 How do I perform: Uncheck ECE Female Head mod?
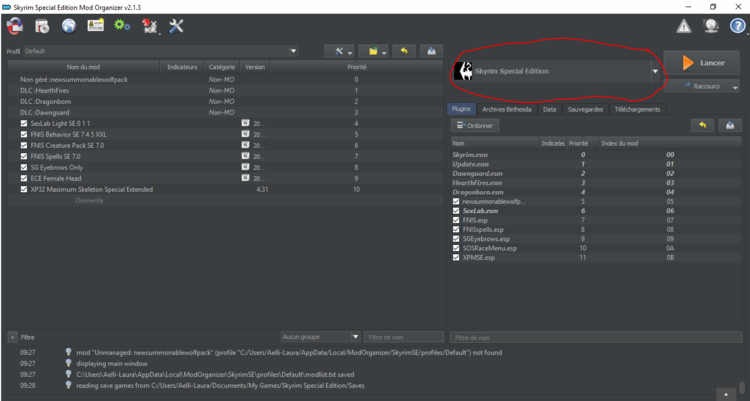click(x=24, y=178)
